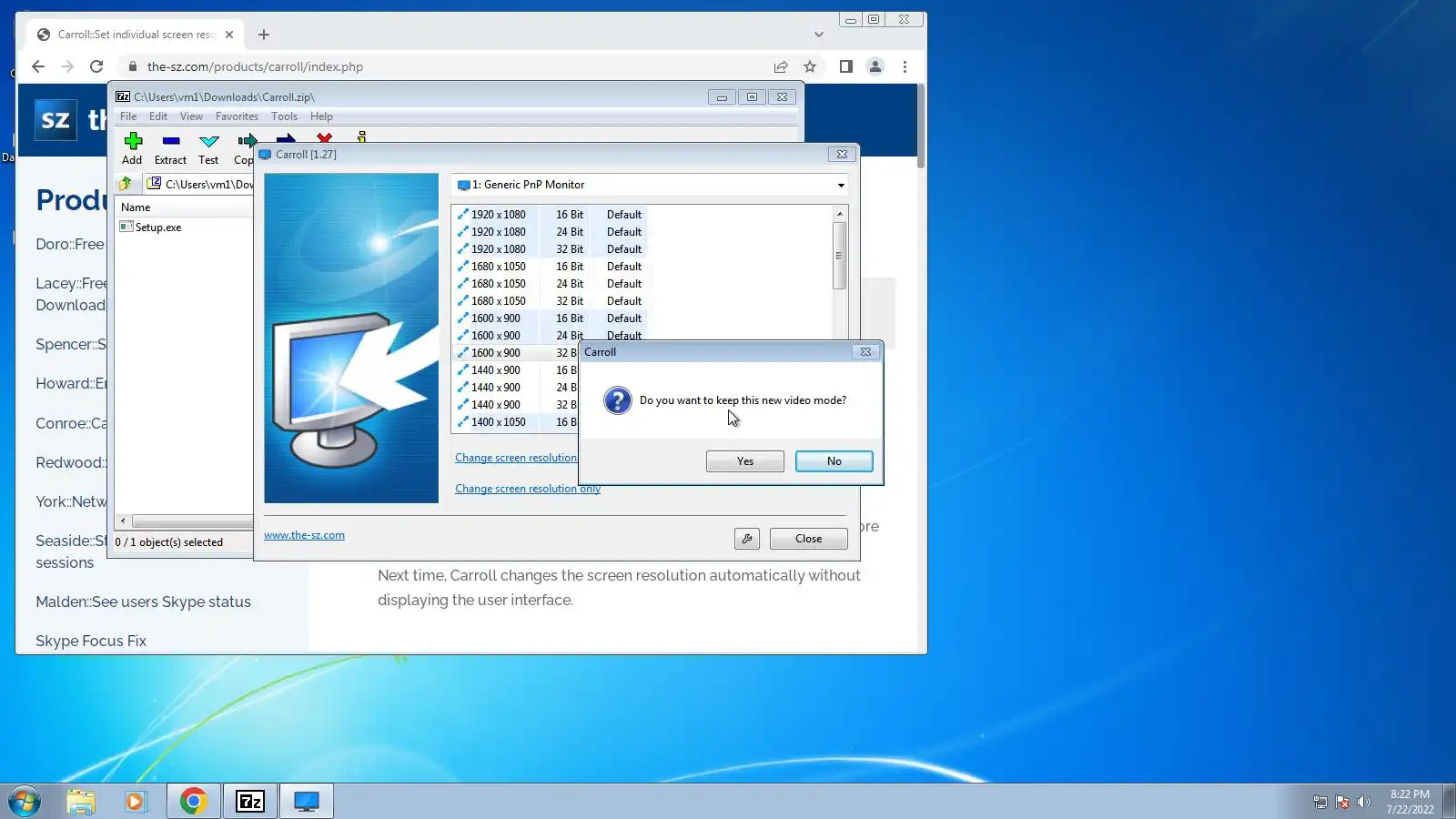
Task: Click the Chrome address bar URL
Action: 255,66
